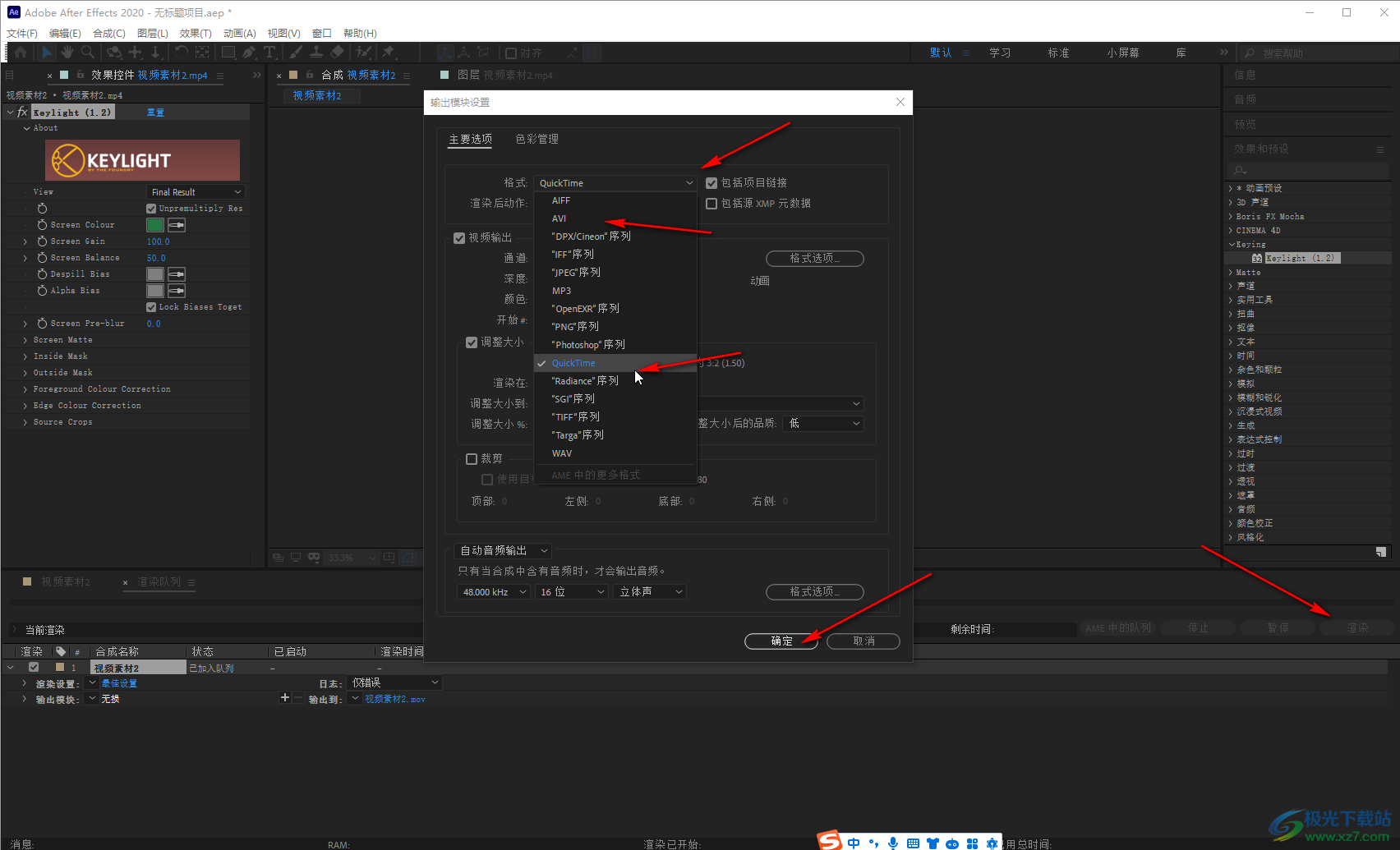Open the green Screen Colour swatch
The image size is (1400, 850).
click(155, 225)
